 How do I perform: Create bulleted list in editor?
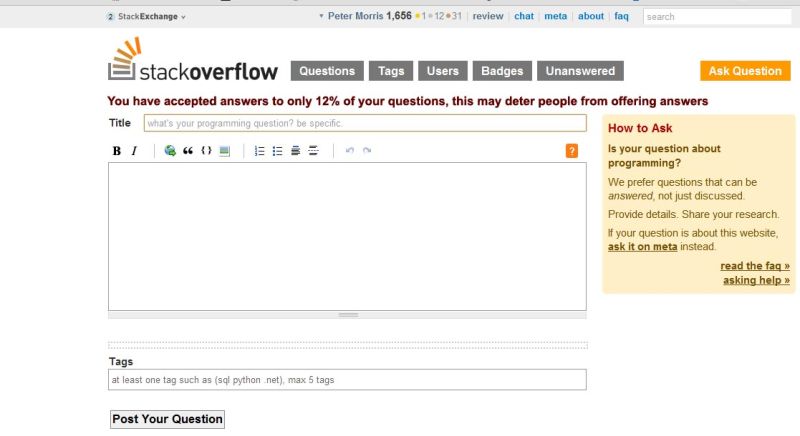277,150
